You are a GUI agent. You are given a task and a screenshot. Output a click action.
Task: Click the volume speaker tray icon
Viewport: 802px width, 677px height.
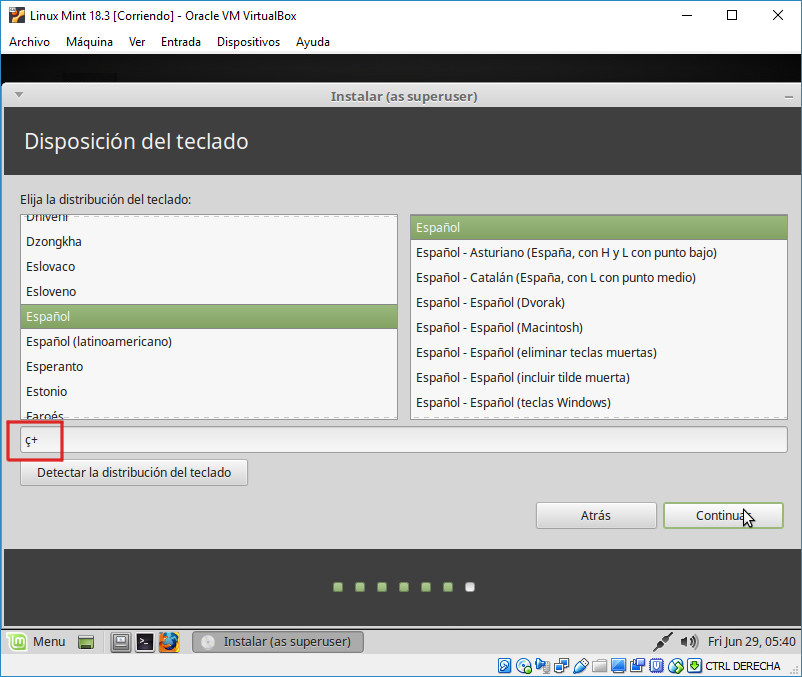pyautogui.click(x=688, y=641)
